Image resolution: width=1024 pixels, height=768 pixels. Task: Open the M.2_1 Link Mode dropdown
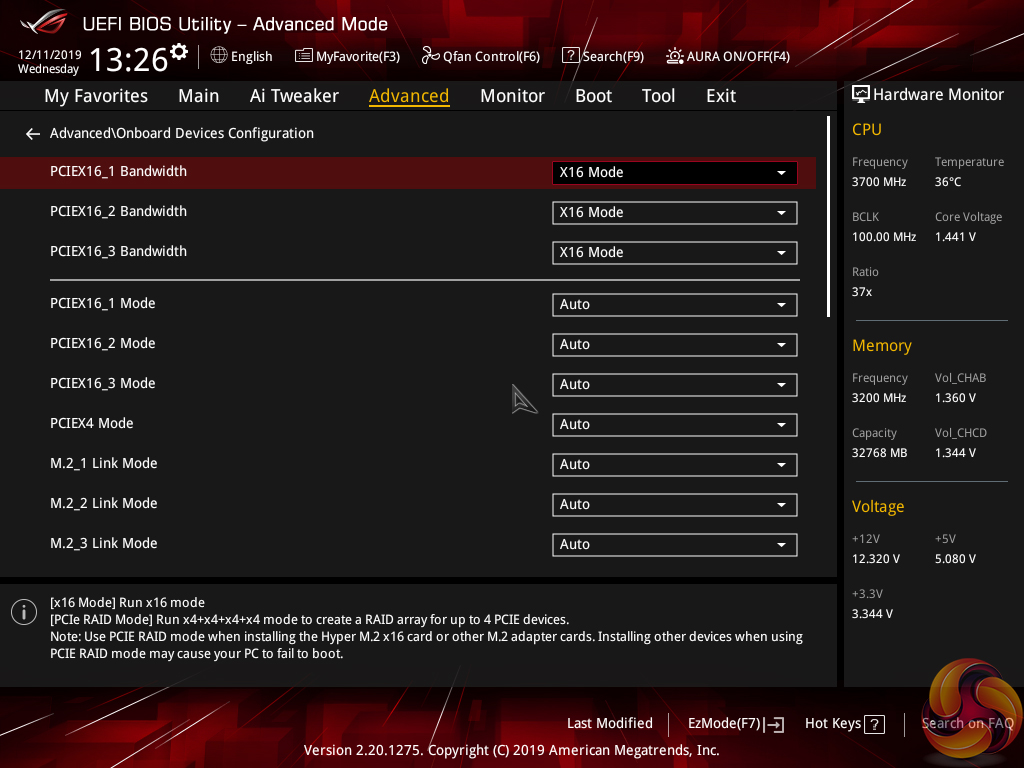coord(675,464)
